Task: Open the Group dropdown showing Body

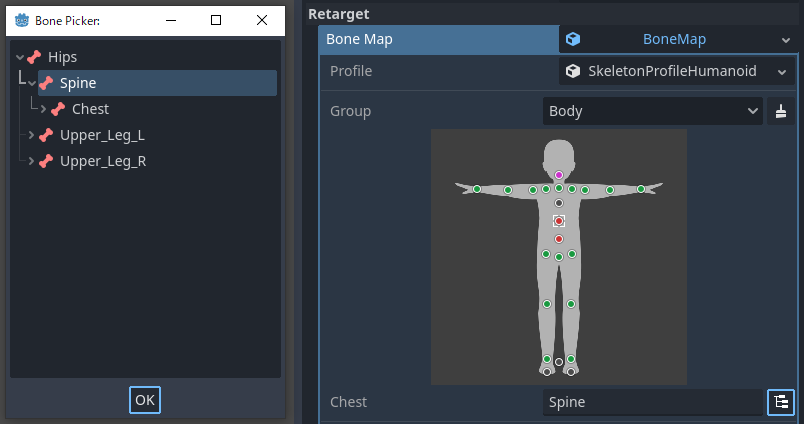Action: tap(654, 112)
